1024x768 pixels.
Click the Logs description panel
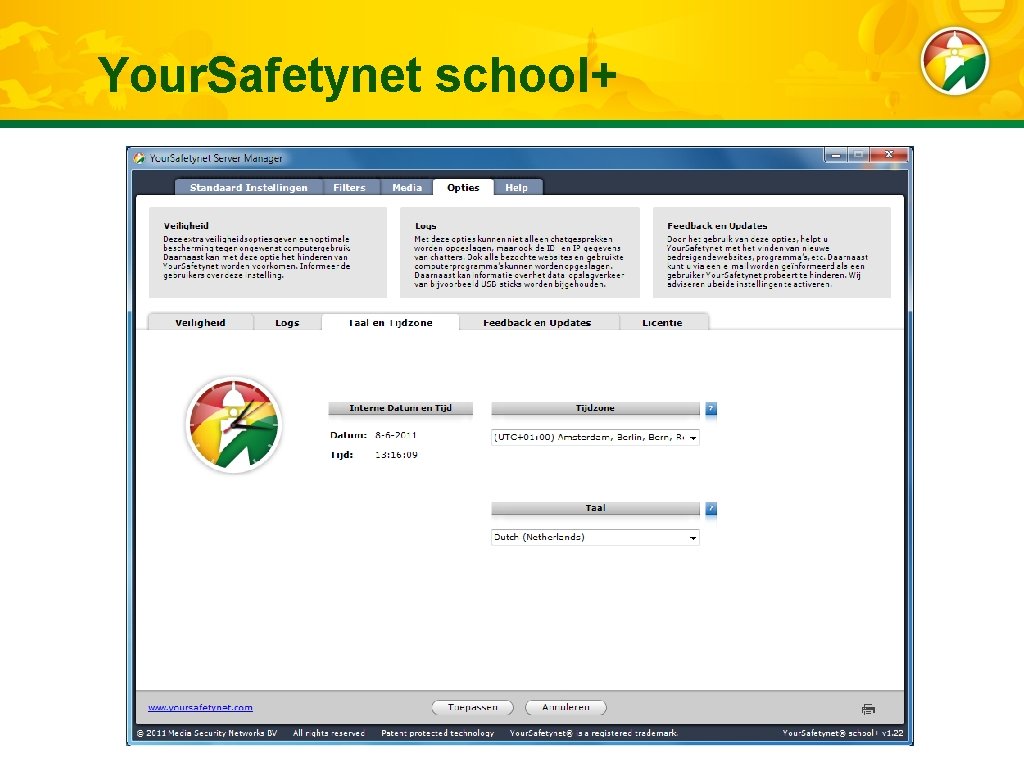(x=520, y=252)
